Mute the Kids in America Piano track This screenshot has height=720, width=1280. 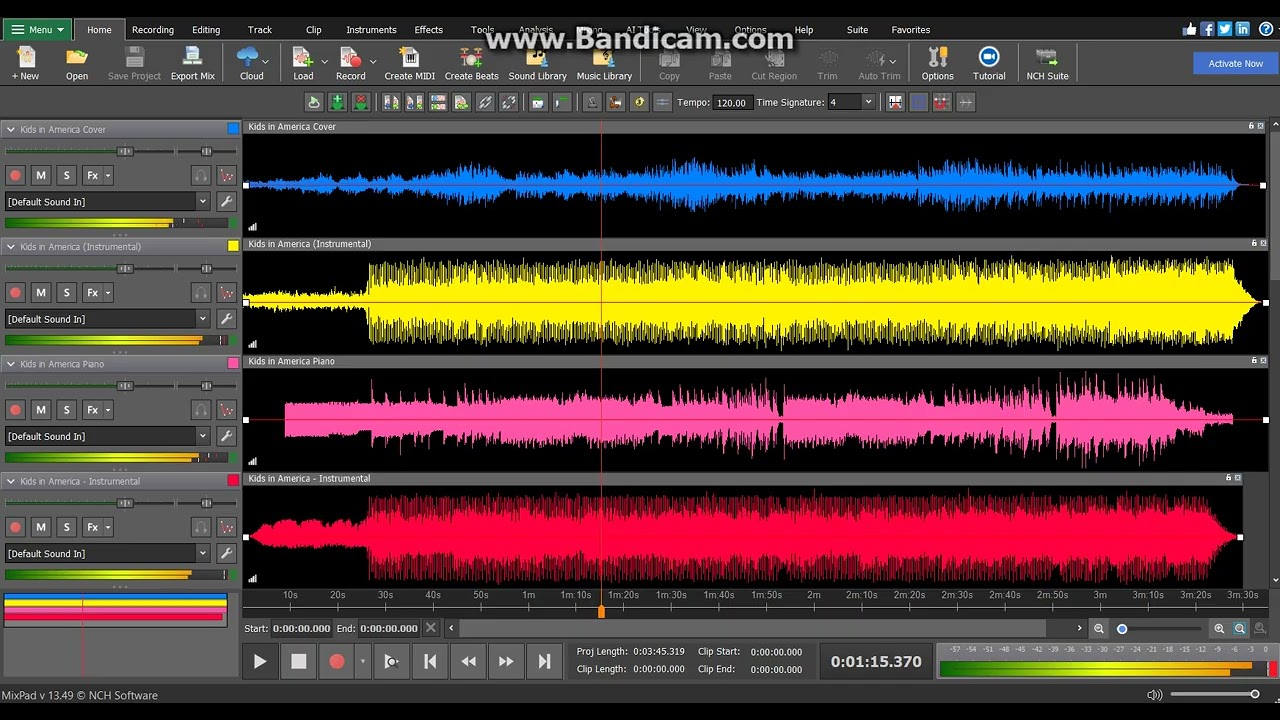point(41,409)
